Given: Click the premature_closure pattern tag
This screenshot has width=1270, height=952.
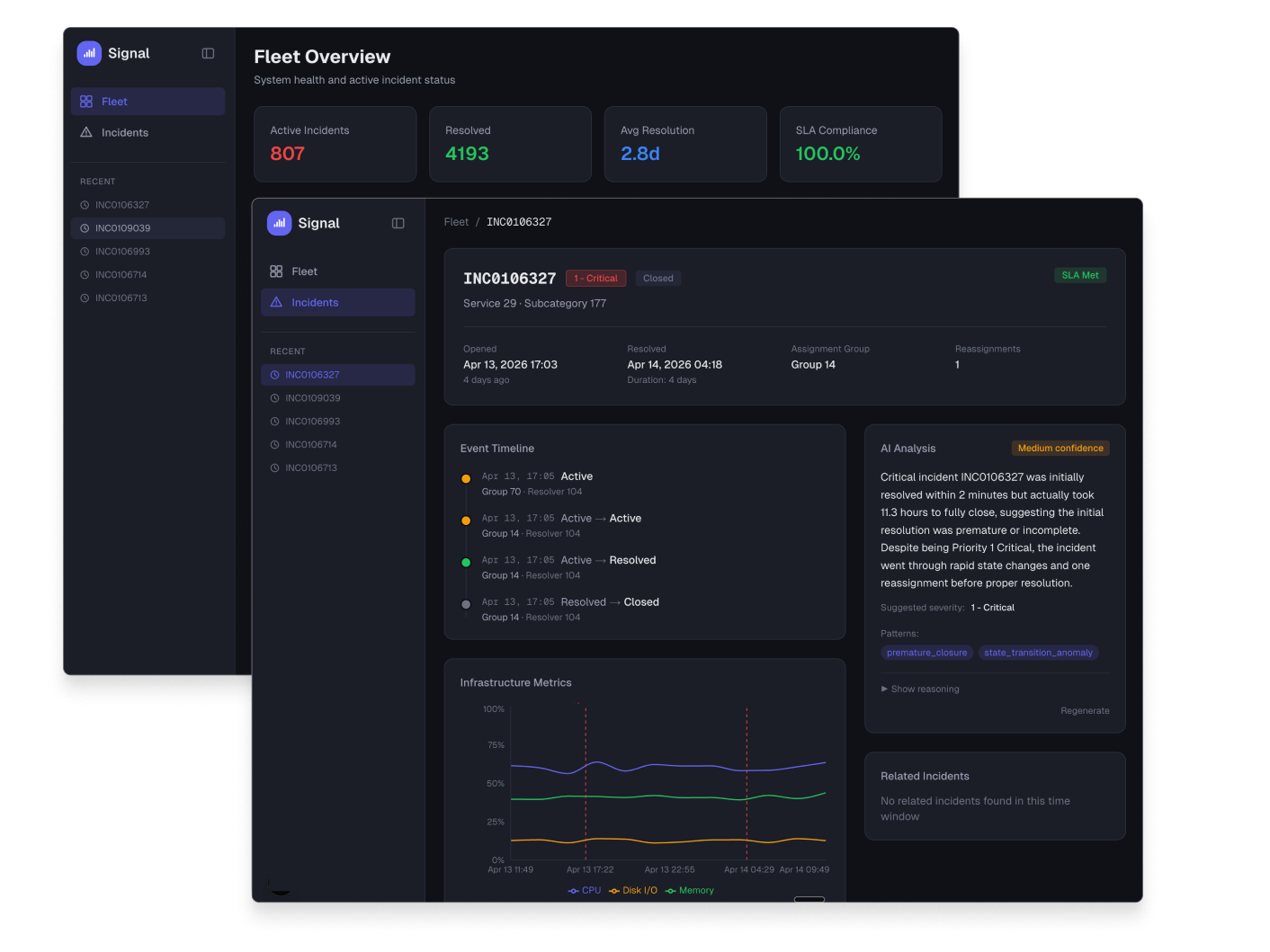Looking at the screenshot, I should coord(926,653).
